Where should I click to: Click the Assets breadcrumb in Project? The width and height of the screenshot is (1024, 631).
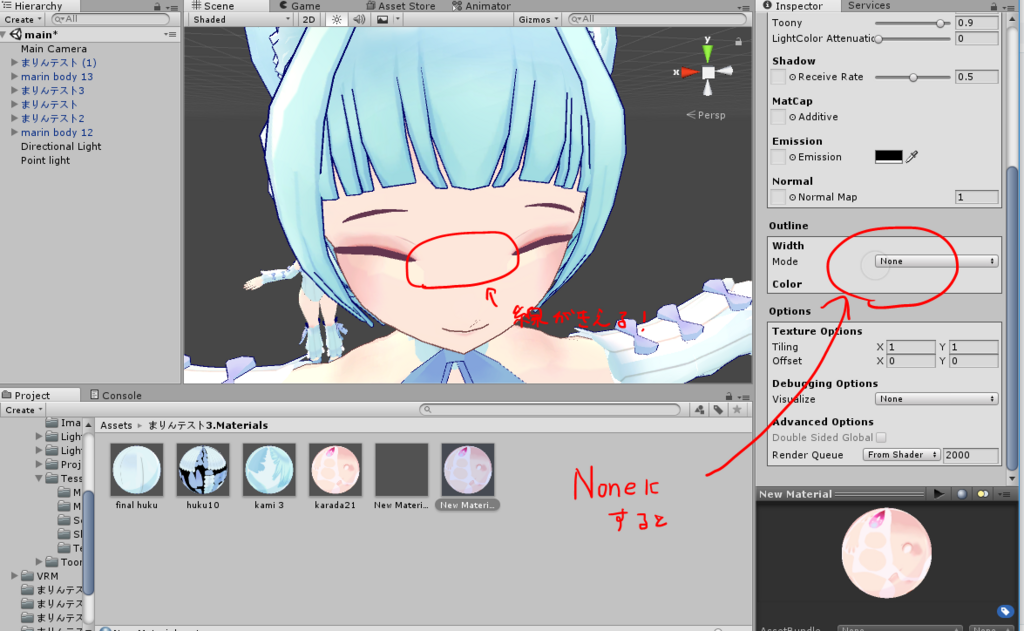click(x=116, y=425)
